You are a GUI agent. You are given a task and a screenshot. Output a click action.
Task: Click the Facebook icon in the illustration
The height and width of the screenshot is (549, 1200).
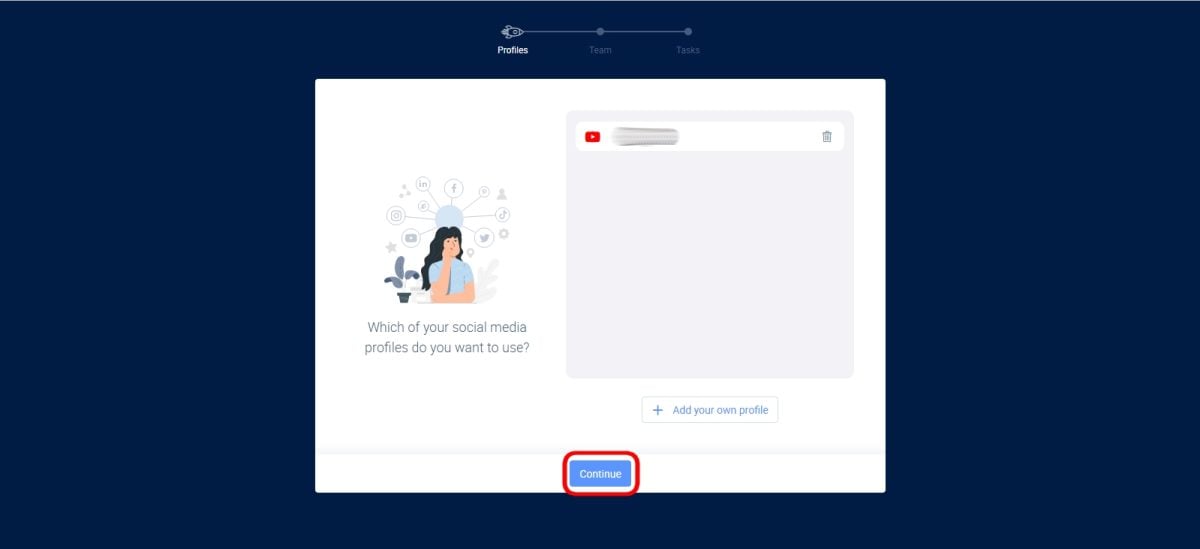tap(453, 188)
